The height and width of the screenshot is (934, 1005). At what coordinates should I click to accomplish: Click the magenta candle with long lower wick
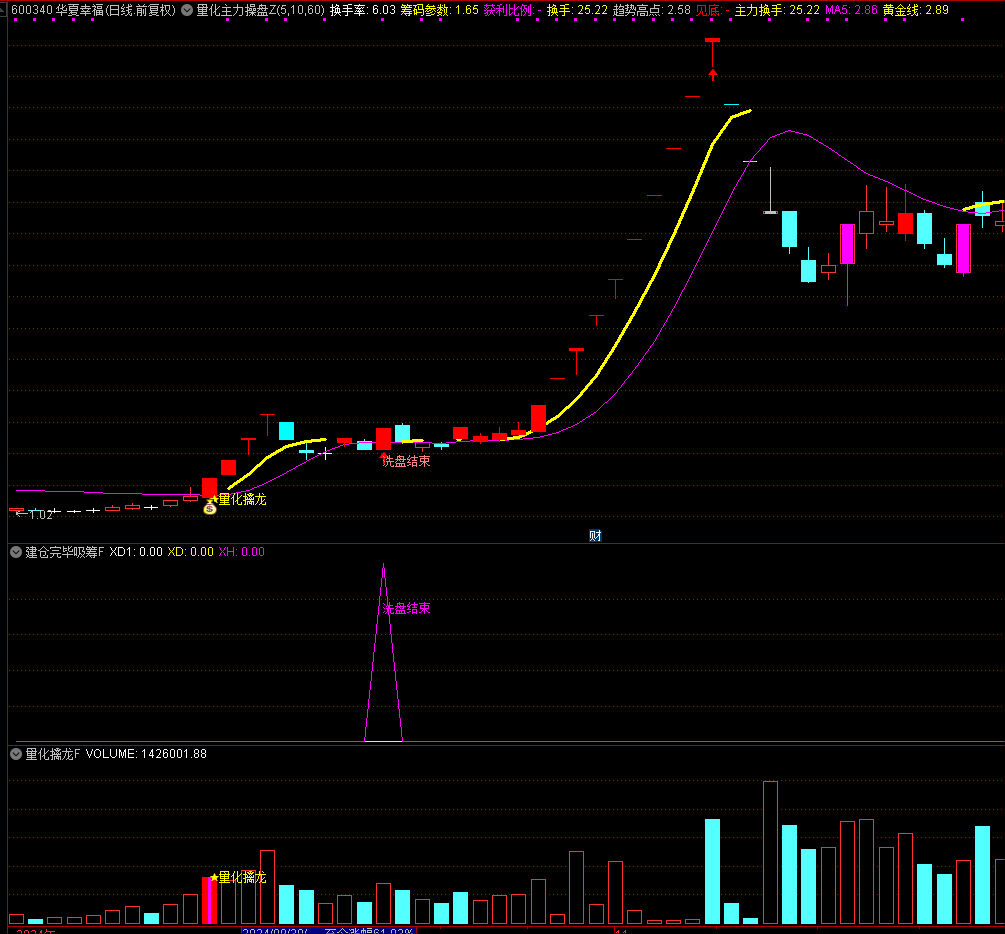coord(847,244)
